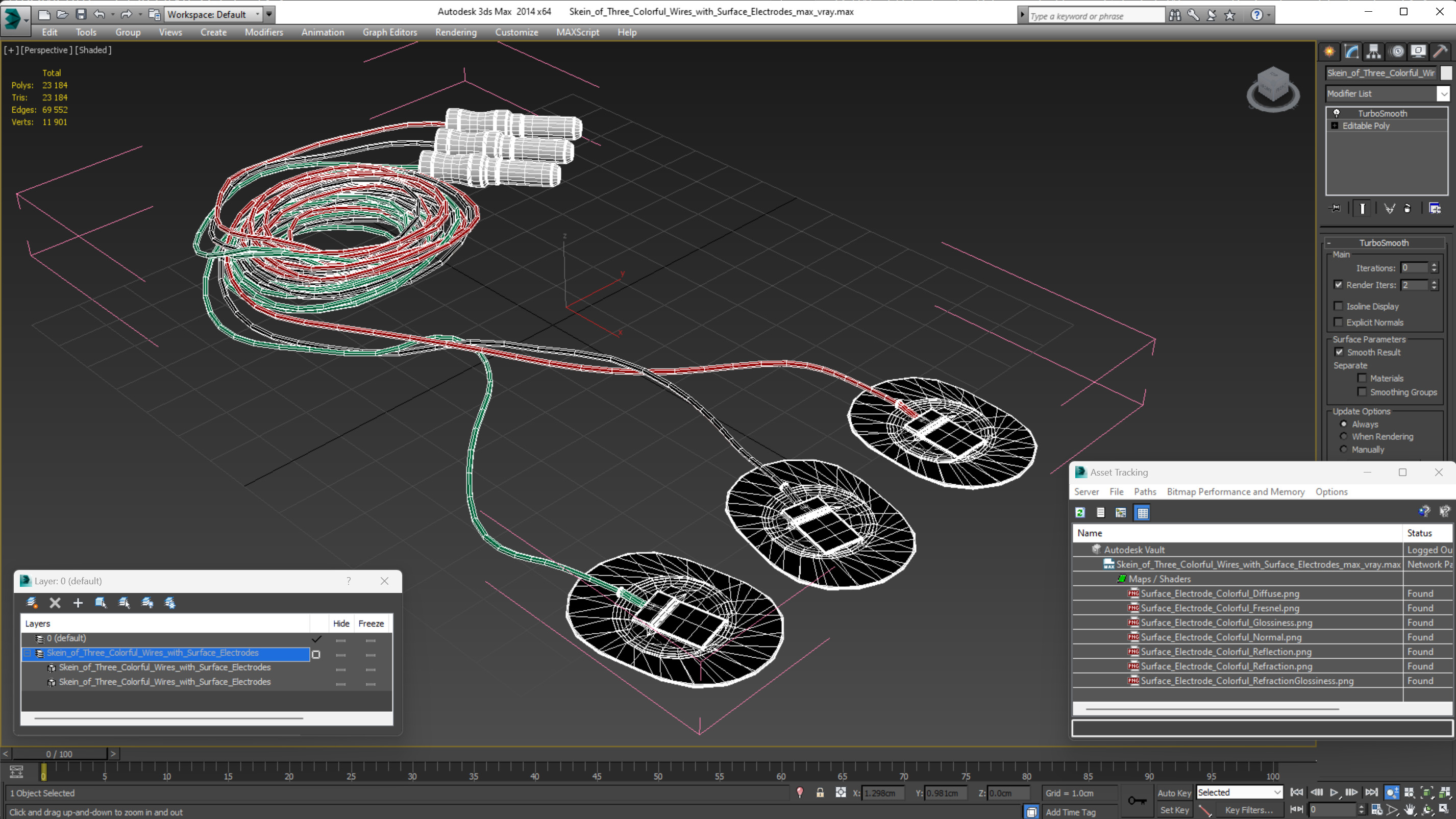Click the Play Animation button

tap(1334, 792)
